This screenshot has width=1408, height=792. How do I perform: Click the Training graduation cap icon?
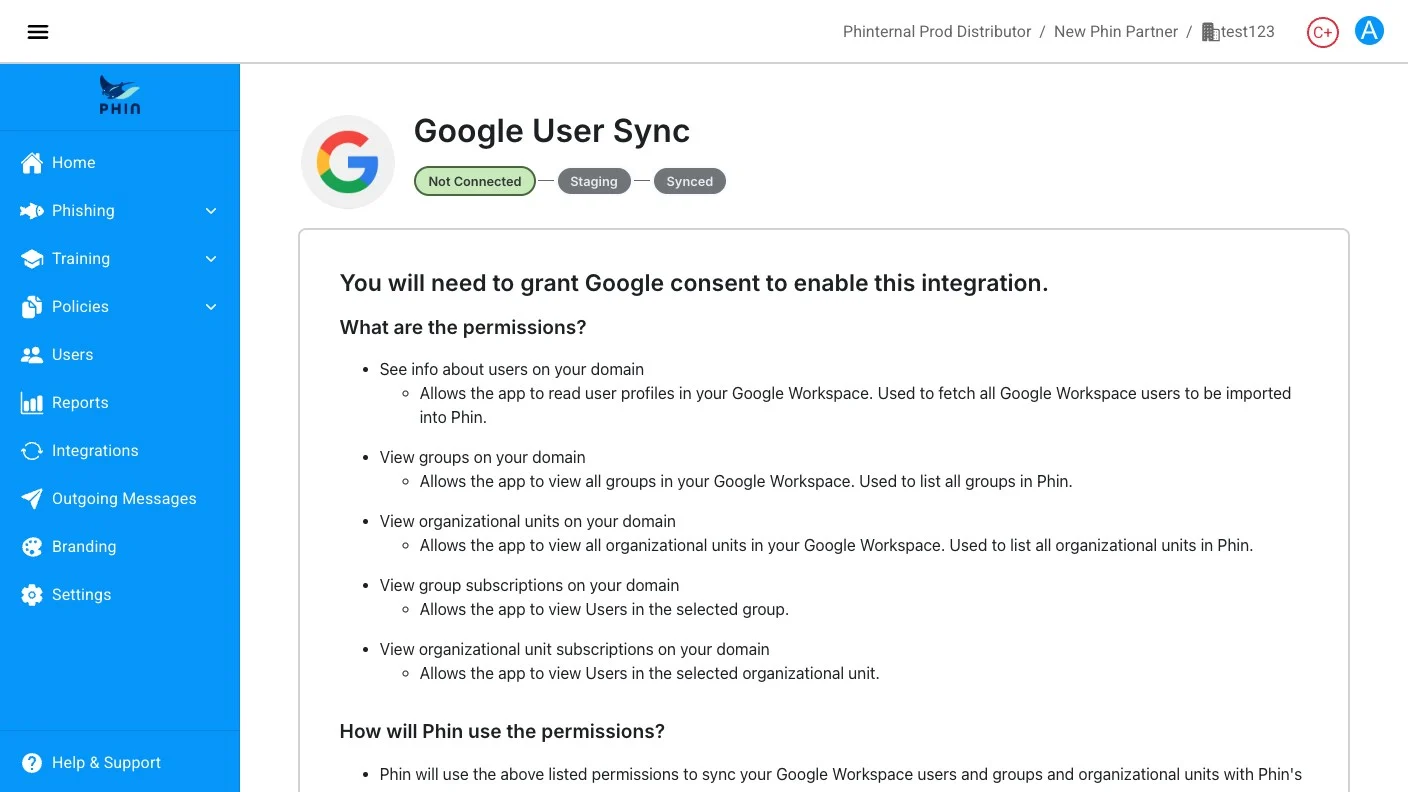(32, 259)
